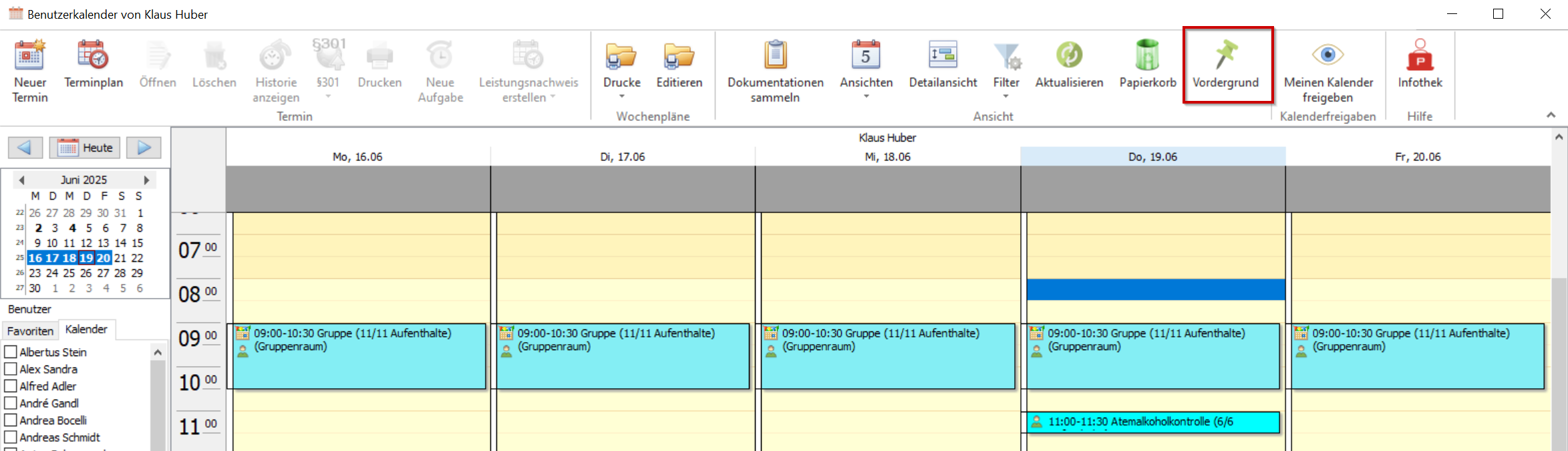
Task: Expand the Drucke Wochenpläne dropdown
Action: tap(621, 97)
